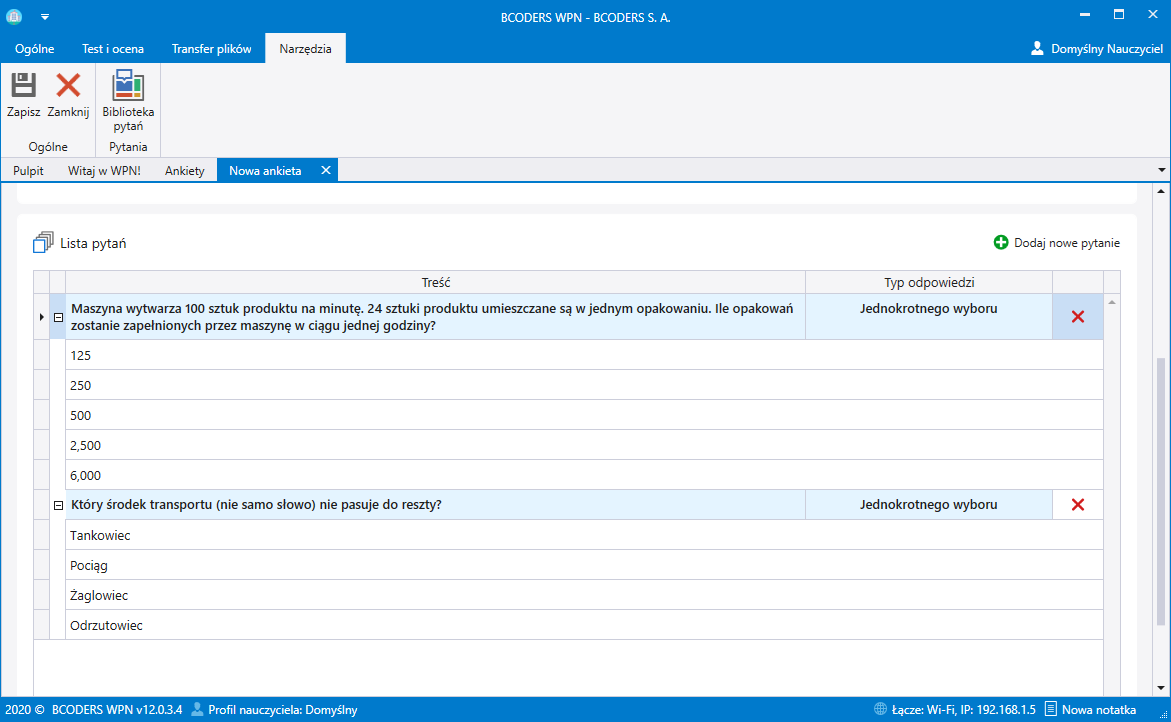Click the main page vertical scrollbar thumb
Screen dimensions: 1171x722
pos(1161,491)
